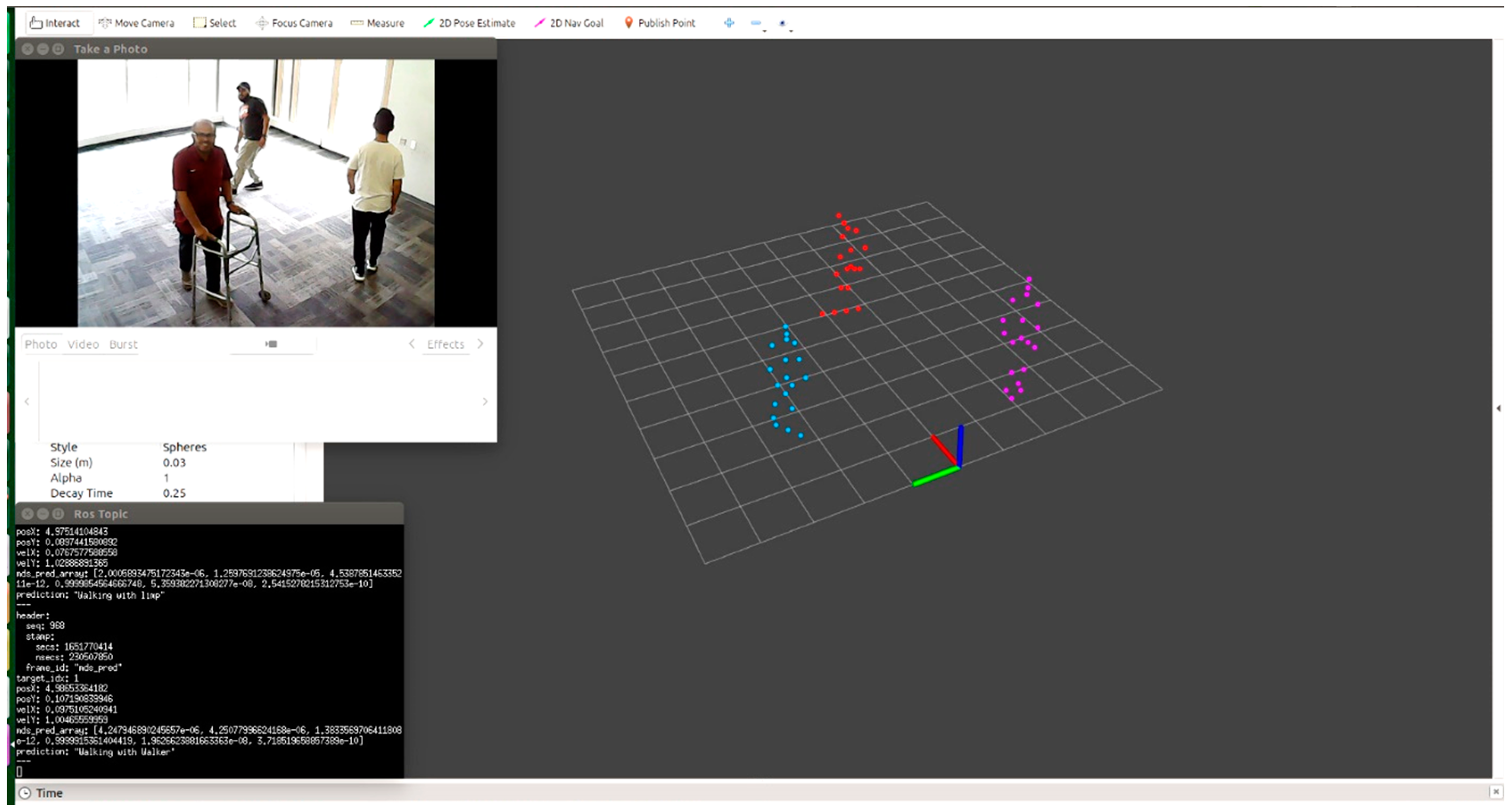Screen dimensions: 1512x807
Task: Open the Style Spheres combo box
Action: [184, 447]
